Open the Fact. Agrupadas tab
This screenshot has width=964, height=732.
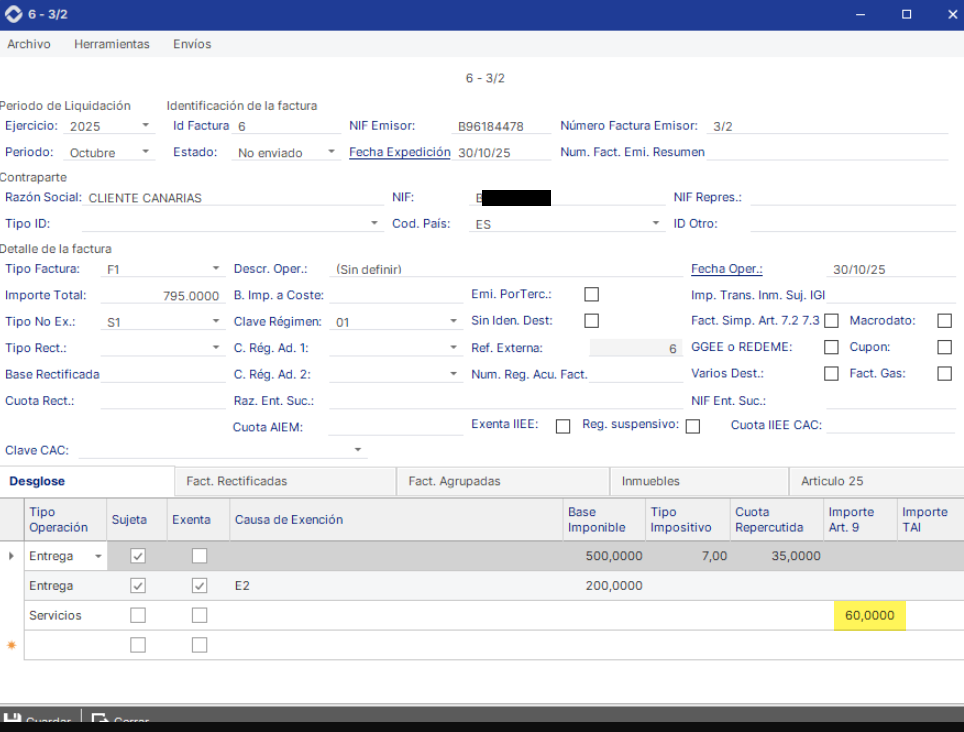tap(503, 481)
